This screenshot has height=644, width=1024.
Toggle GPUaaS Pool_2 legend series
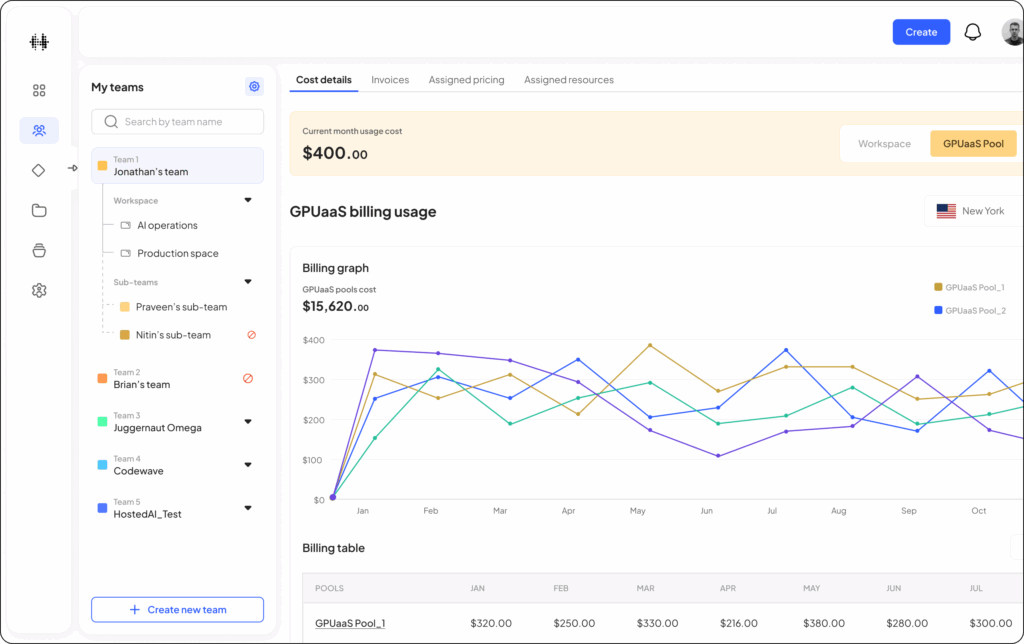coord(970,311)
